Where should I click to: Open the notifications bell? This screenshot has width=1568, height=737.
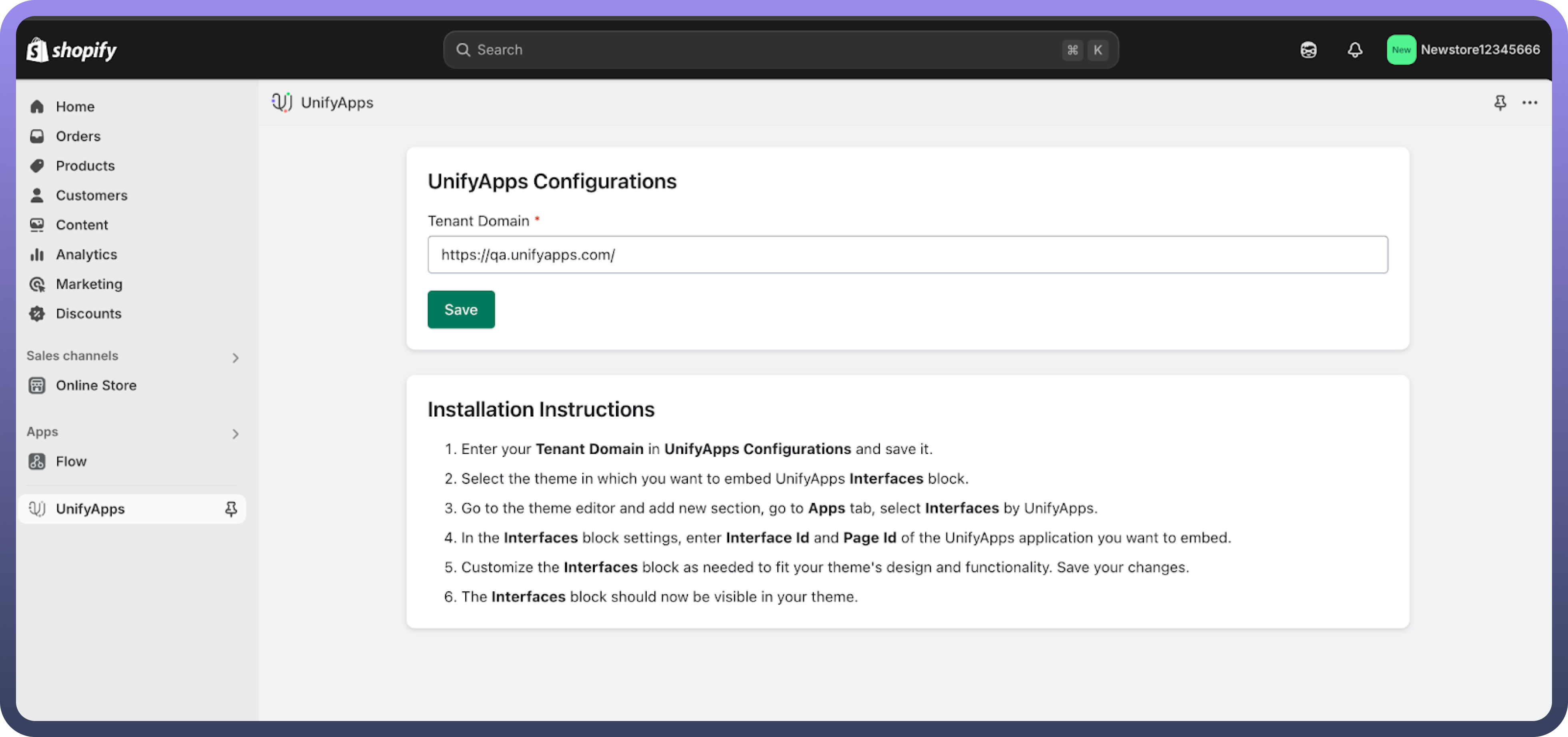(1354, 50)
